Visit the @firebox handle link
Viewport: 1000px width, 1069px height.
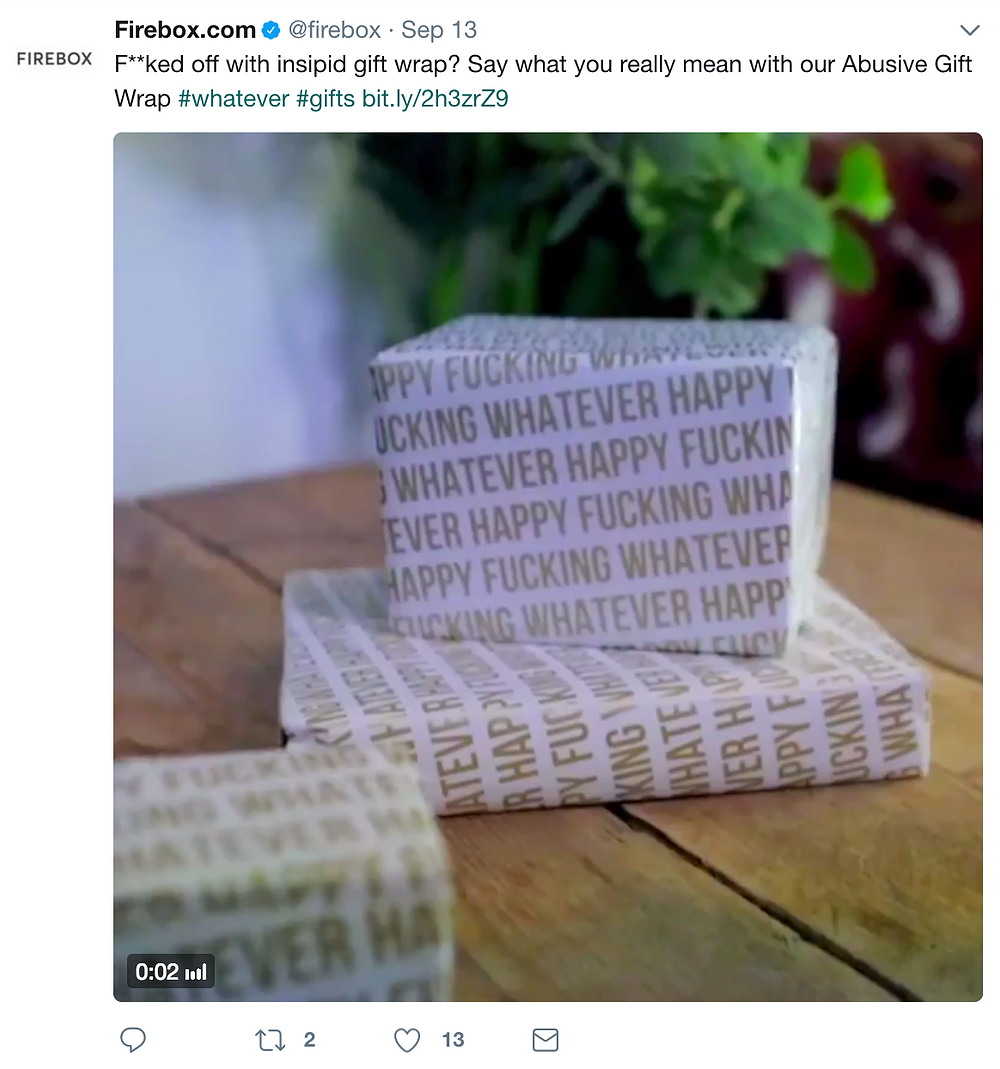(335, 30)
